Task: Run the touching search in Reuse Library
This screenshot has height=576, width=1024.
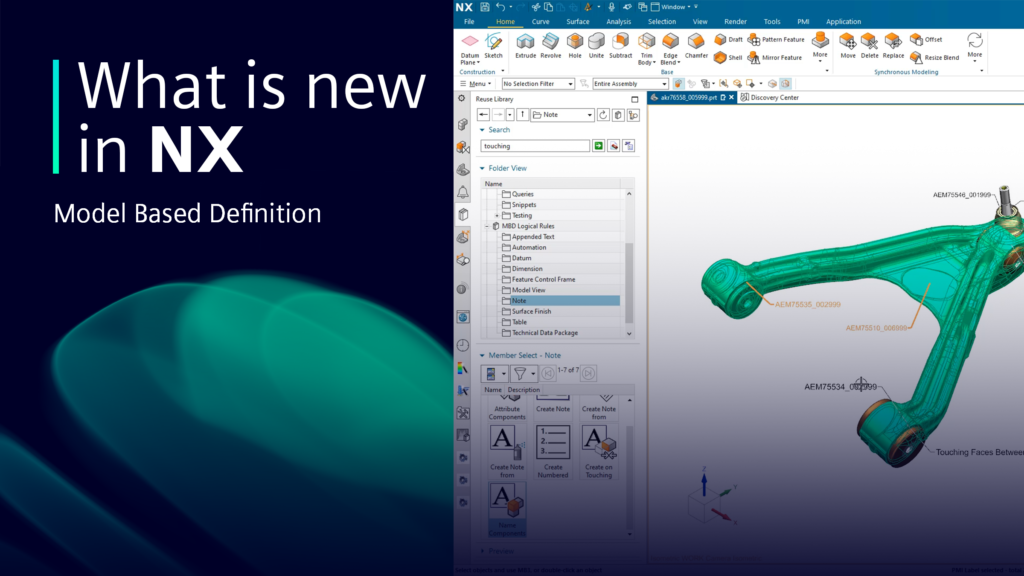Action: (597, 146)
